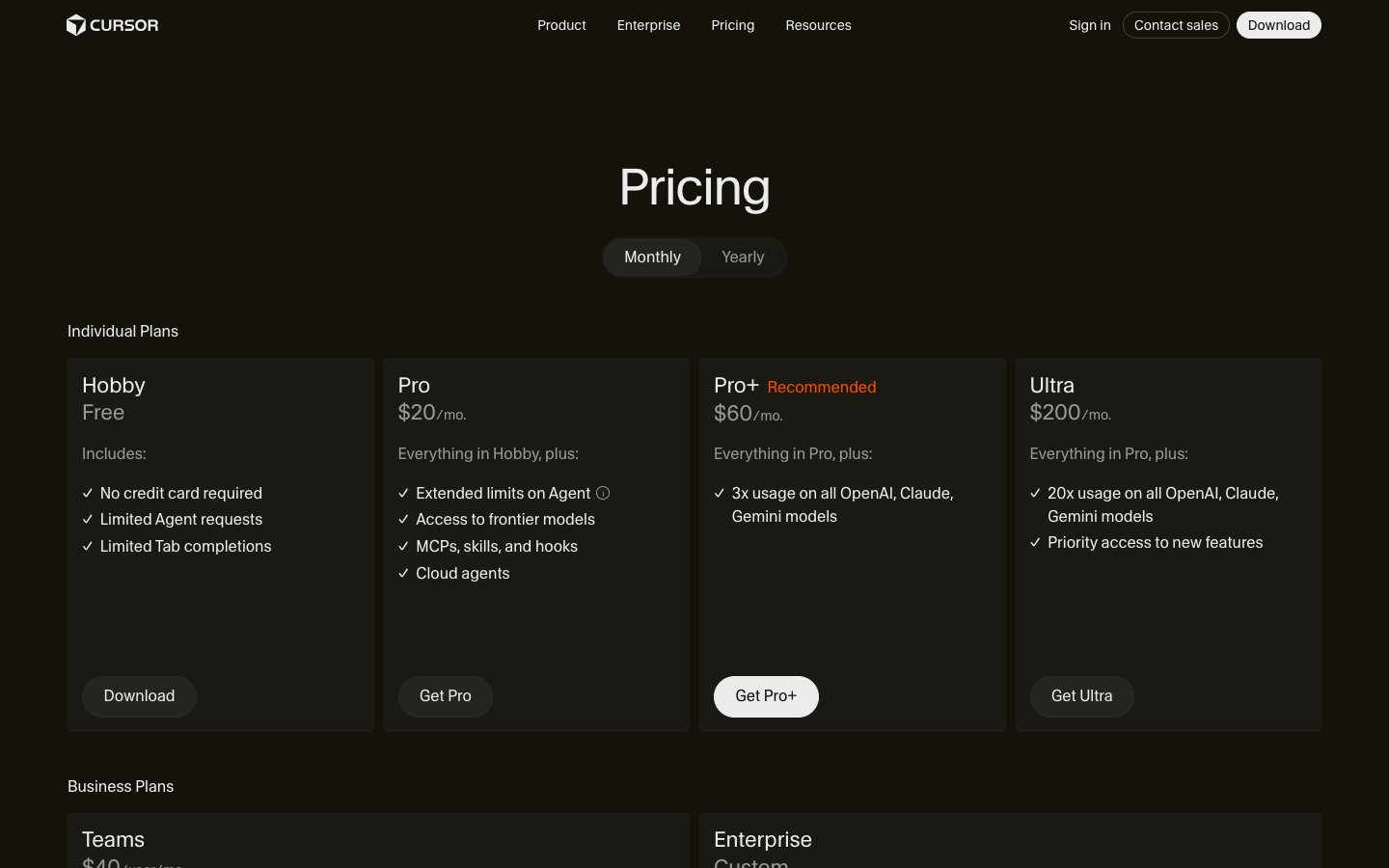The image size is (1389, 868).
Task: Open the Product menu
Action: click(x=561, y=25)
